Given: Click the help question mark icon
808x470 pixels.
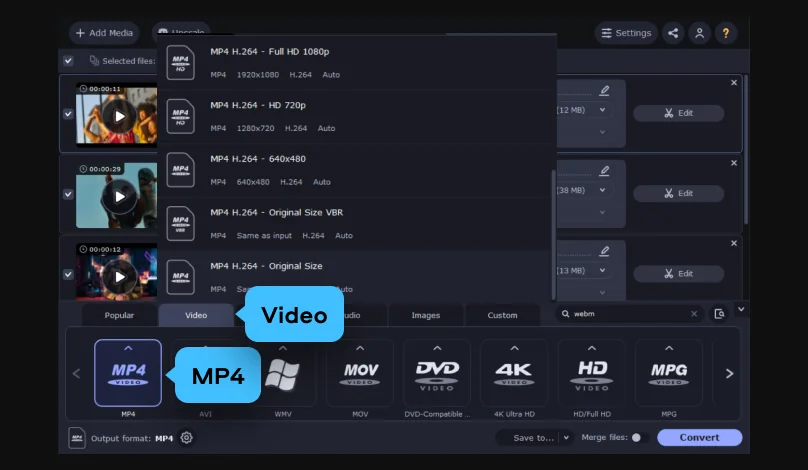Looking at the screenshot, I should coord(726,33).
